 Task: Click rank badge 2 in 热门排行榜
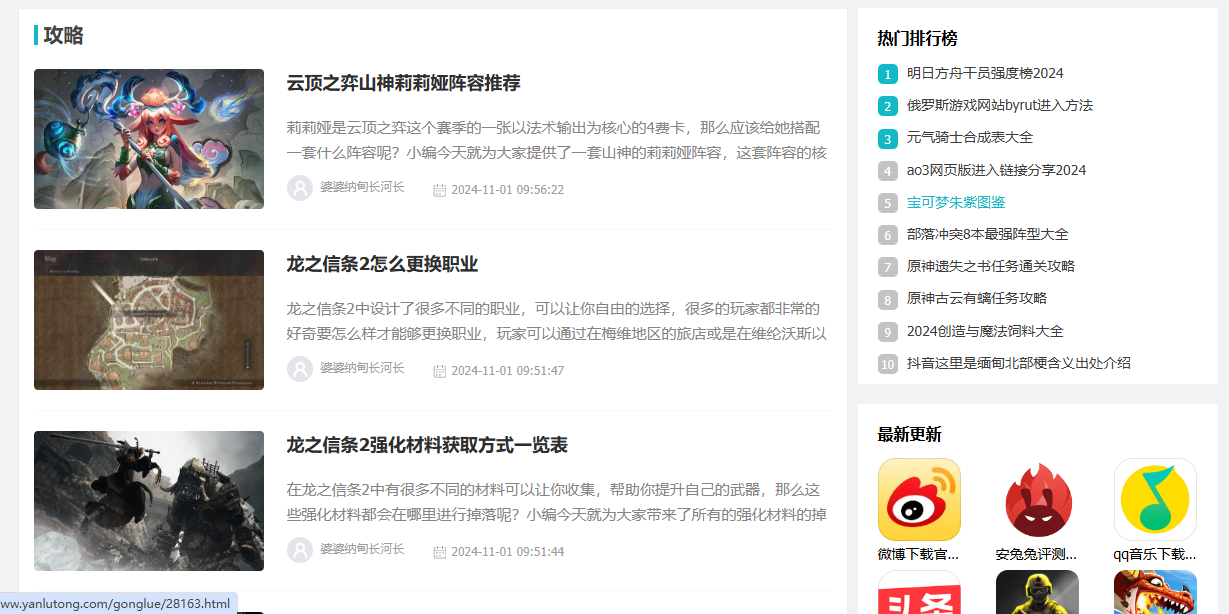coord(888,106)
